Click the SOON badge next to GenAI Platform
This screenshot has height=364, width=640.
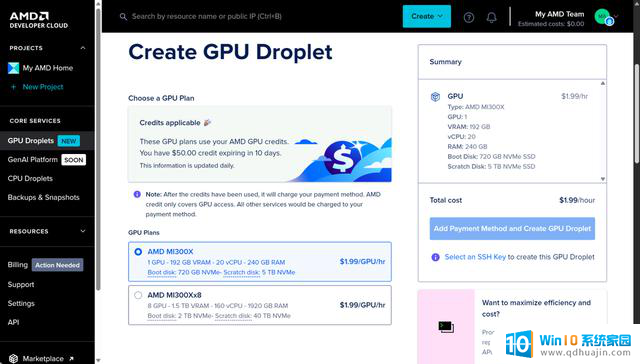click(74, 160)
